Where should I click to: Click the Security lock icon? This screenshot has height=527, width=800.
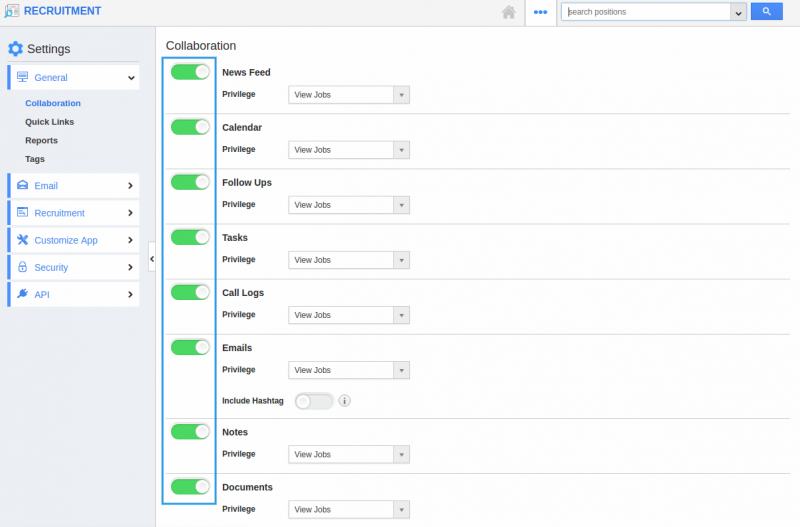22,267
